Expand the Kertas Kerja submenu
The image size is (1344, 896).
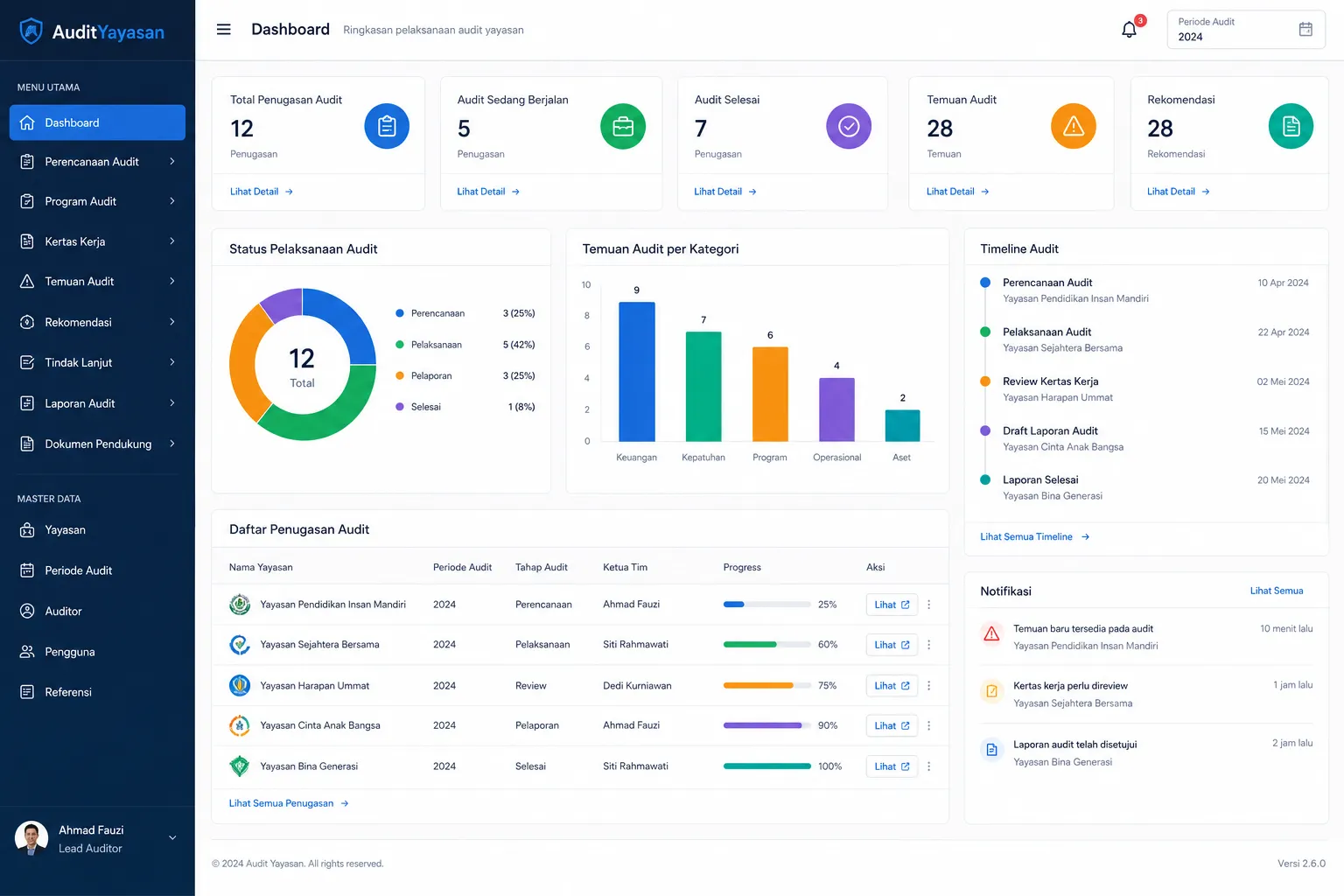coord(172,241)
